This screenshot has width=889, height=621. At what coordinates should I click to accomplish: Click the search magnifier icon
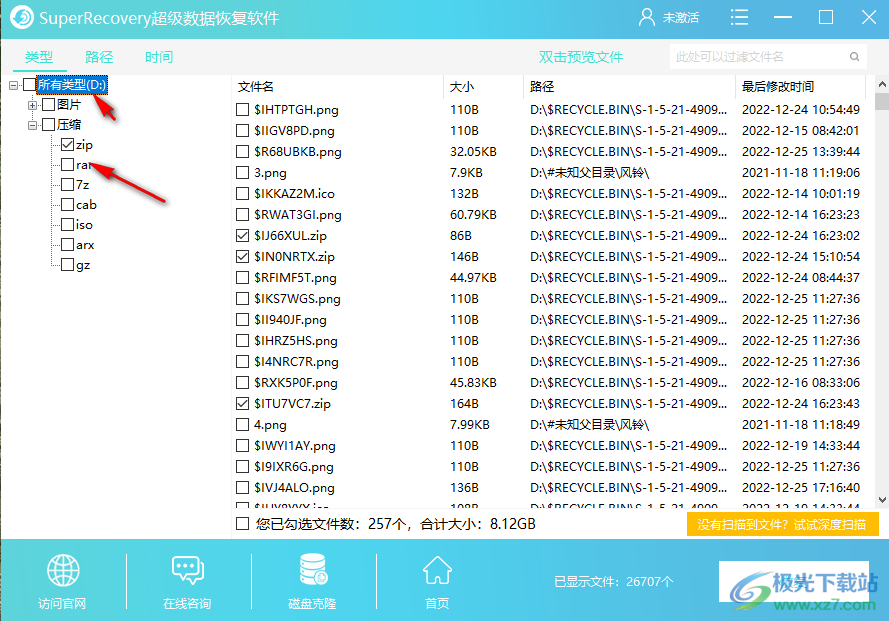tap(854, 57)
